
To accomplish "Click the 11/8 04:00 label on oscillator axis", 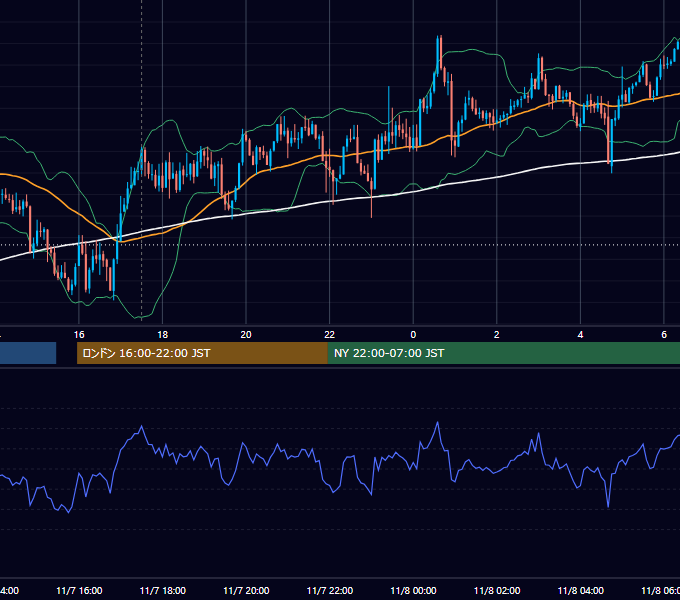I will point(581,591).
